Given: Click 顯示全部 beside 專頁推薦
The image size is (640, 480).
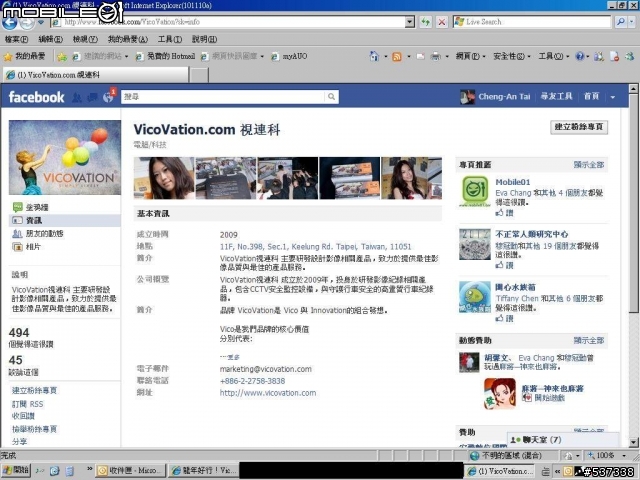Looking at the screenshot, I should [x=589, y=165].
